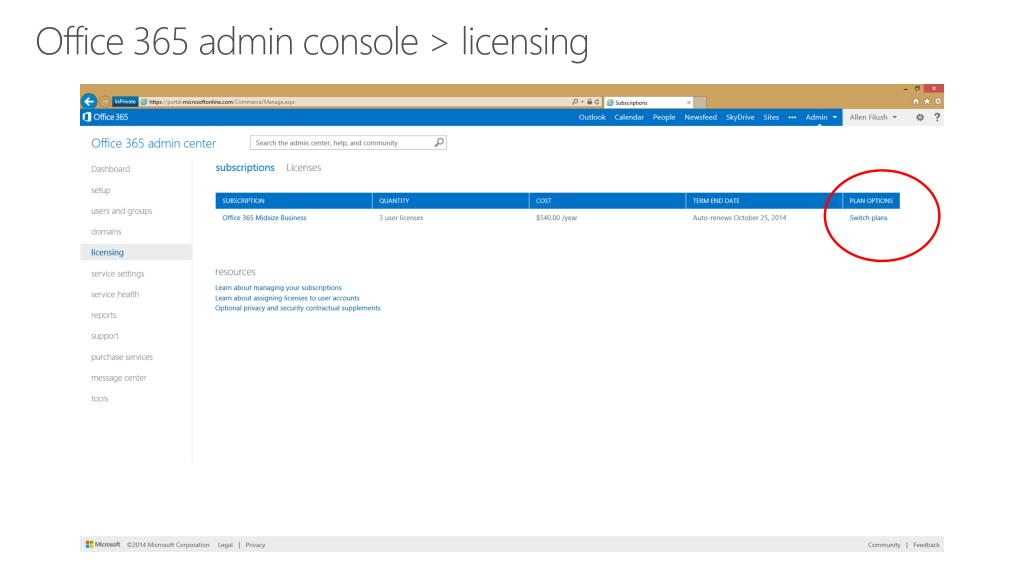The width and height of the screenshot is (1024, 576).
Task: Go to Dashboard in the sidebar
Action: pos(110,169)
